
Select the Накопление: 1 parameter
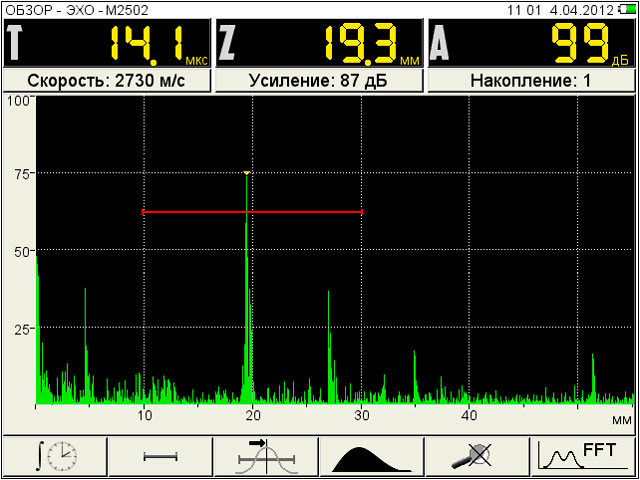coord(531,81)
